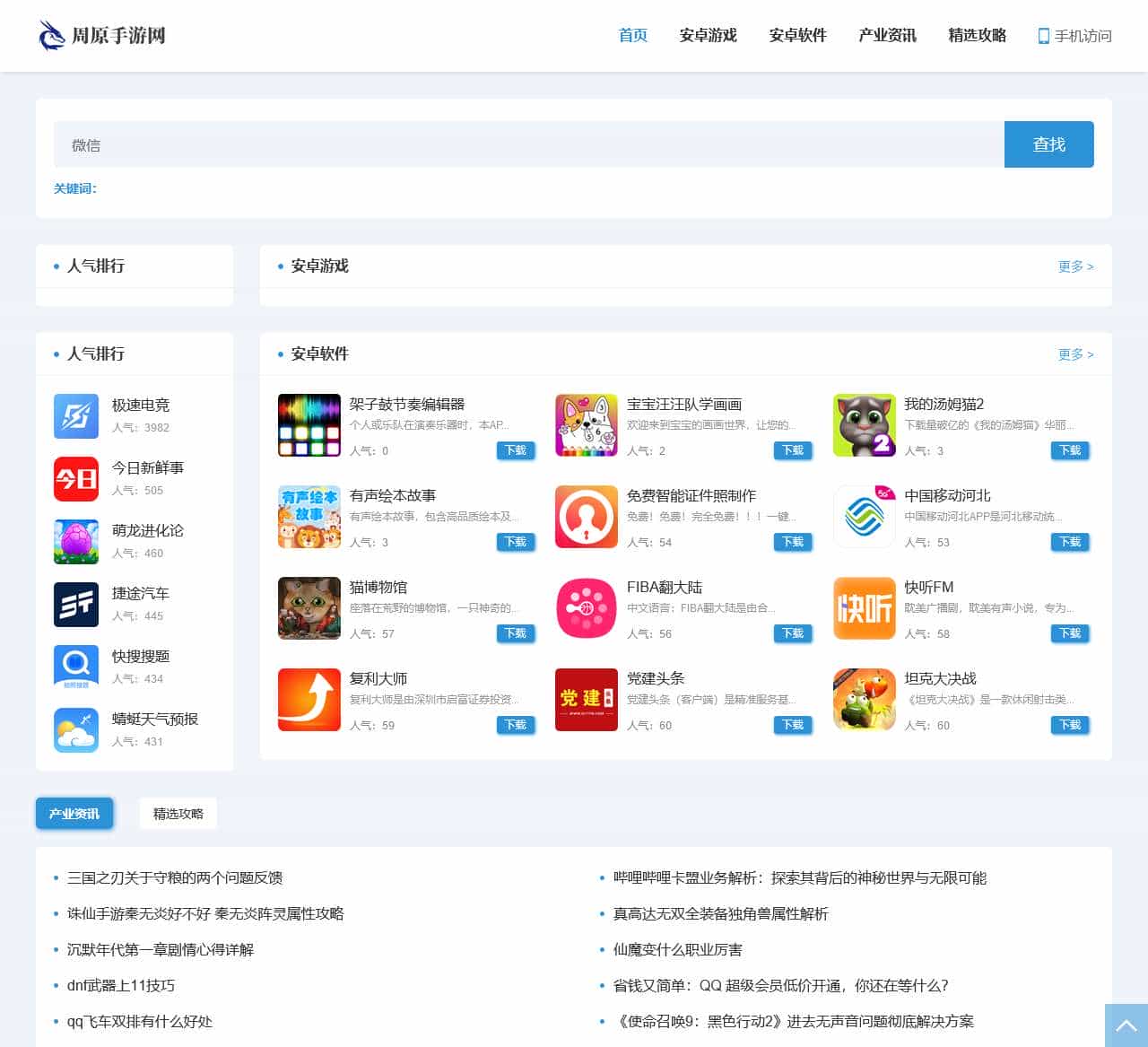1148x1047 pixels.
Task: Click the 周原手游网 site logo
Action: click(x=102, y=36)
